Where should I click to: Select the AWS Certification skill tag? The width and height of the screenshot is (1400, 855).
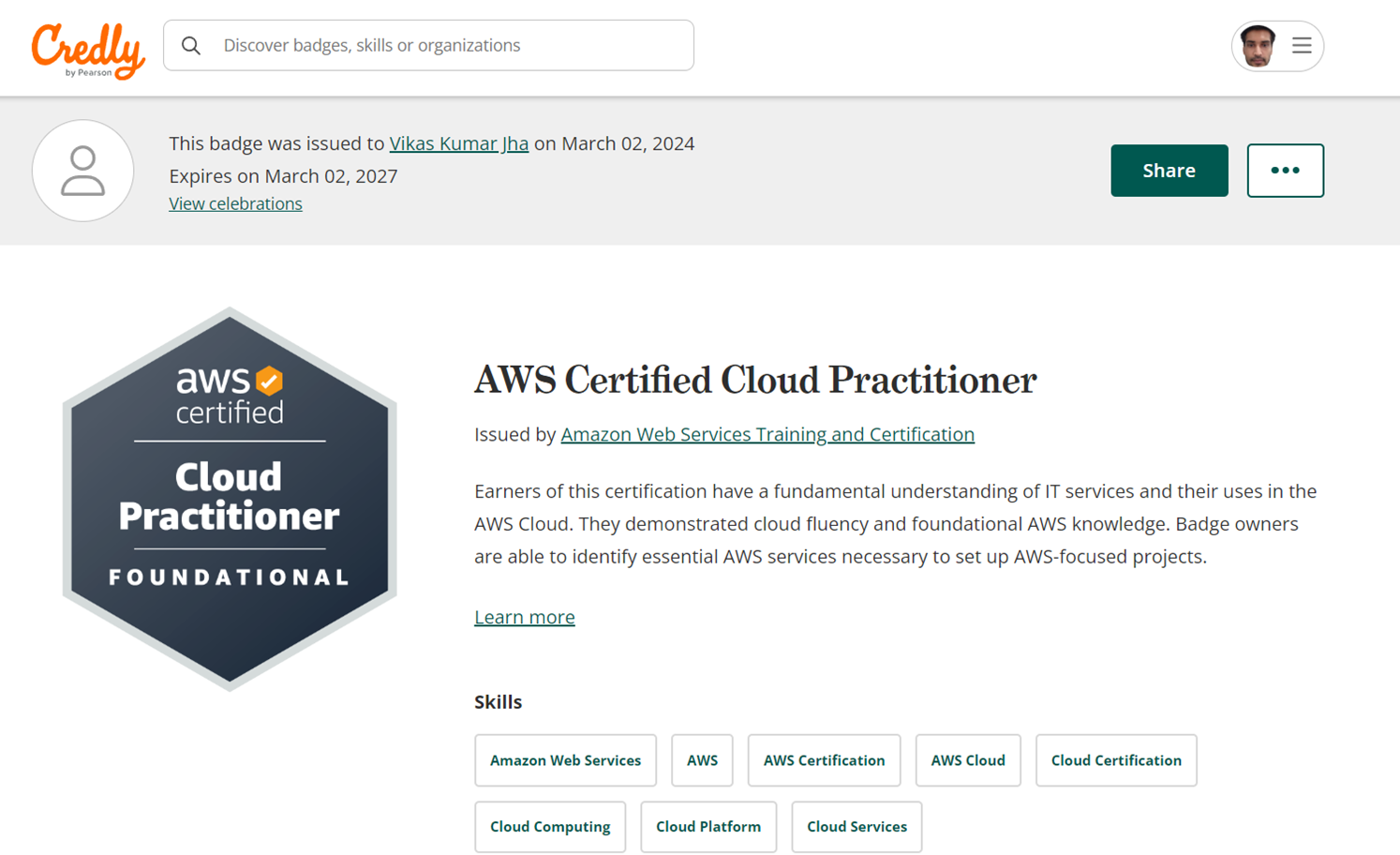pos(824,760)
